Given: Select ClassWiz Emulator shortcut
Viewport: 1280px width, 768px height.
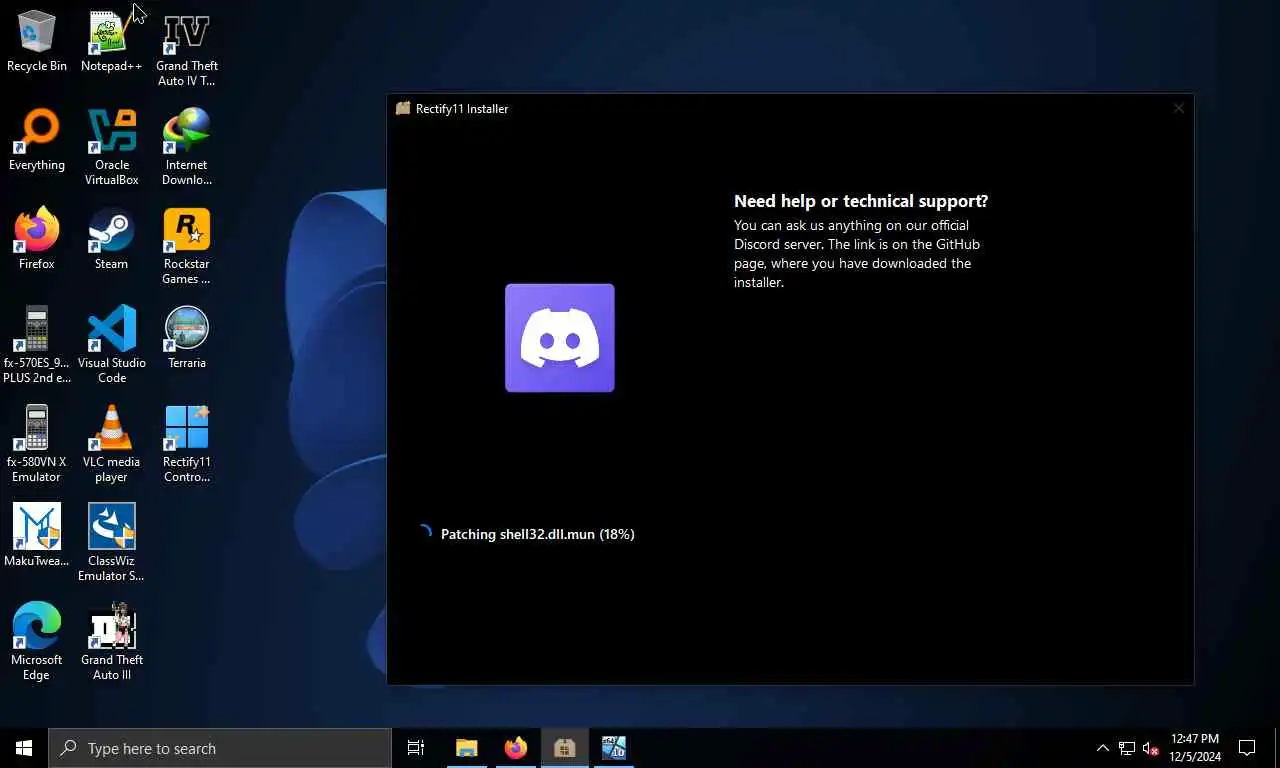Looking at the screenshot, I should pos(111,544).
